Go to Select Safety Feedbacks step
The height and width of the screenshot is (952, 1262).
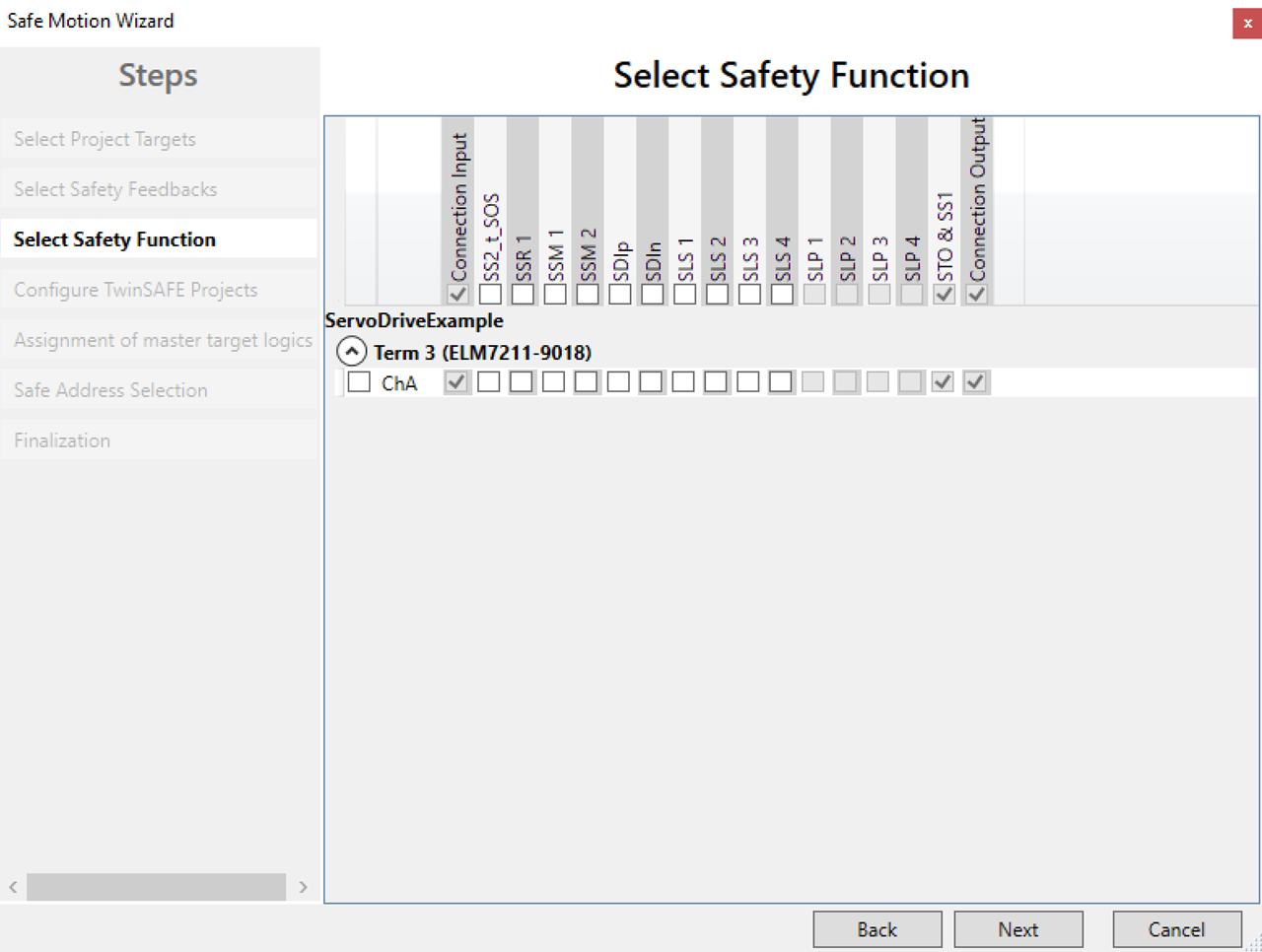tap(159, 189)
